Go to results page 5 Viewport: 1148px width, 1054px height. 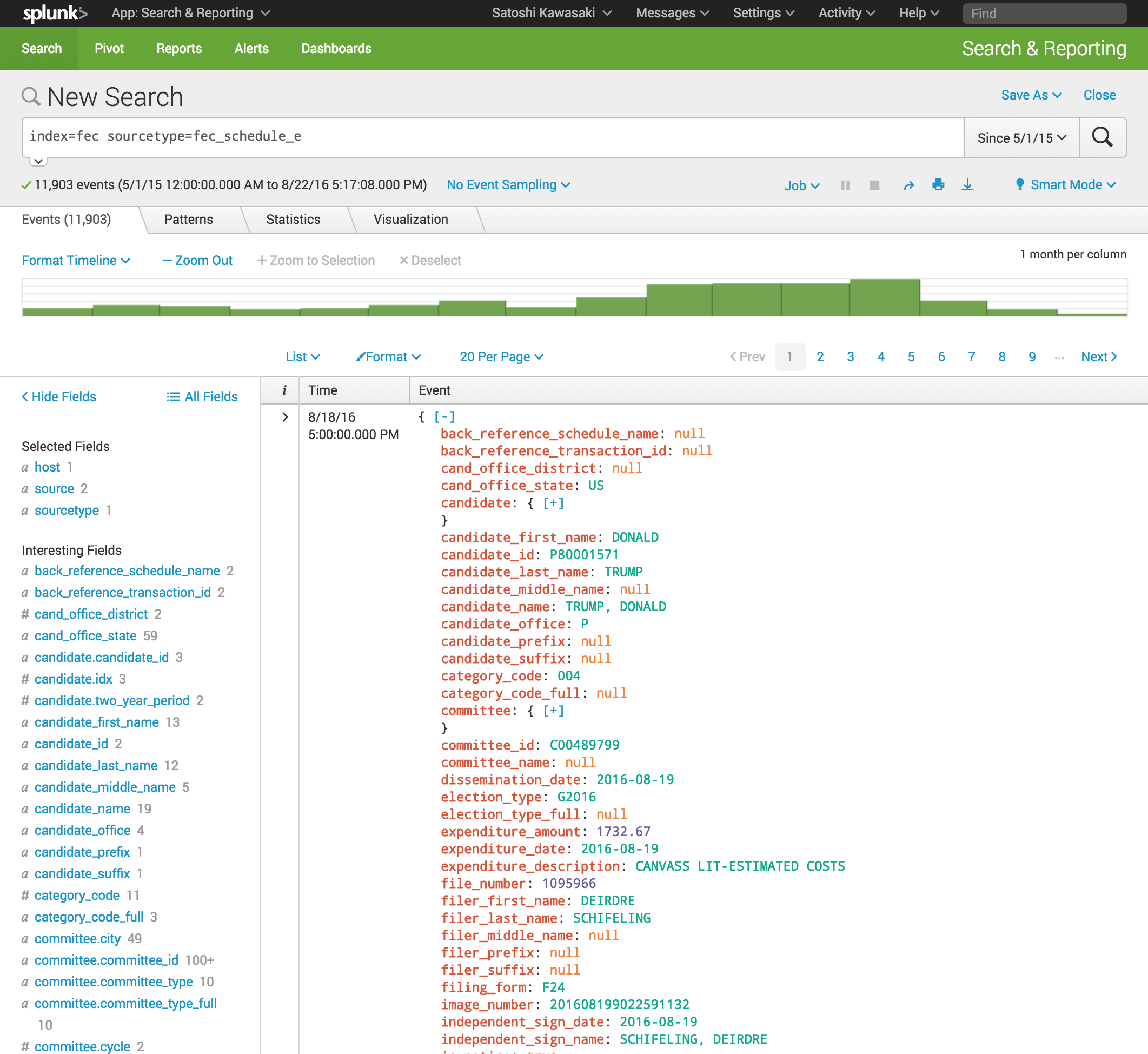(x=911, y=356)
